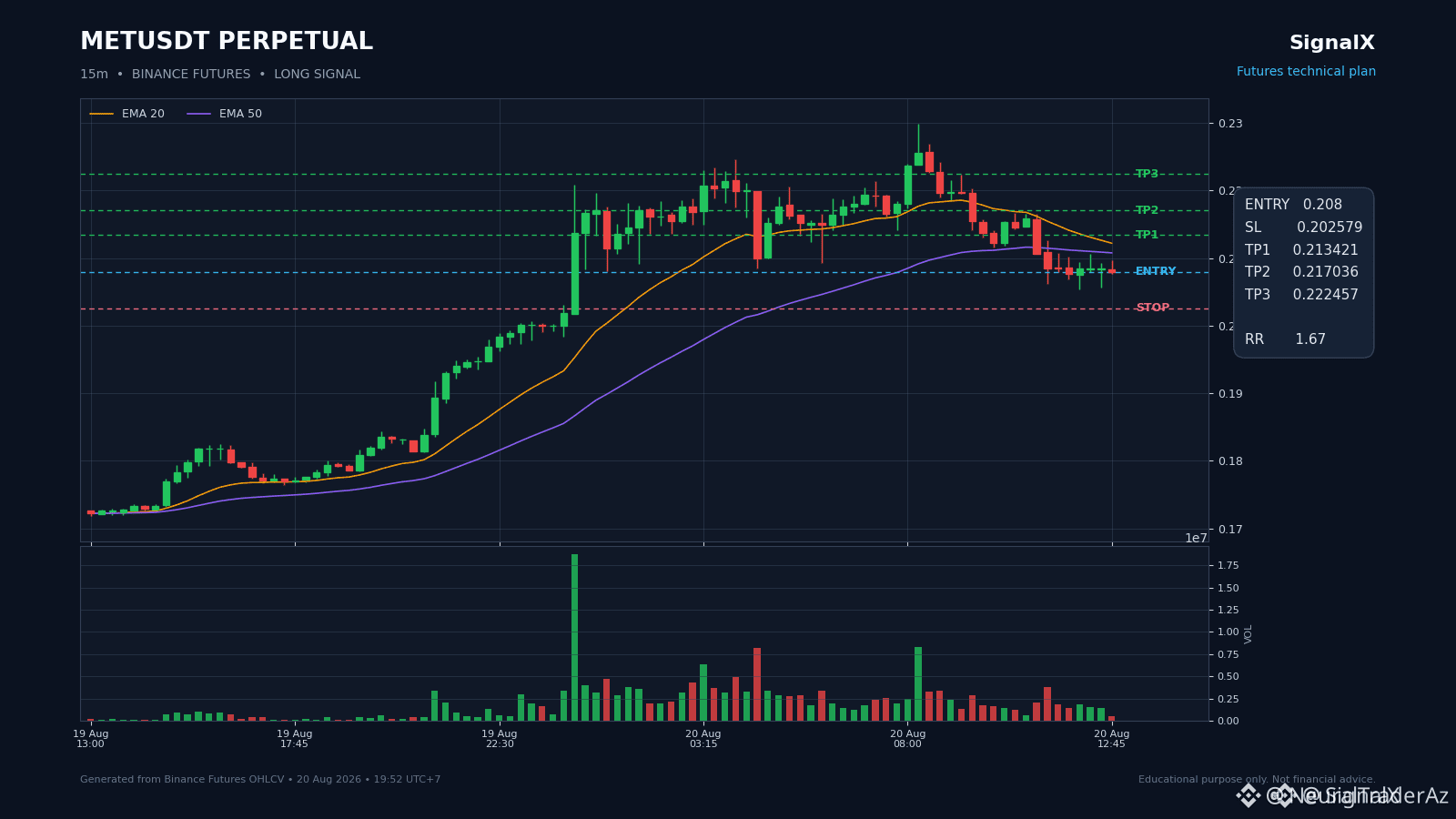Click the 0.17 price axis label

coord(1230,530)
